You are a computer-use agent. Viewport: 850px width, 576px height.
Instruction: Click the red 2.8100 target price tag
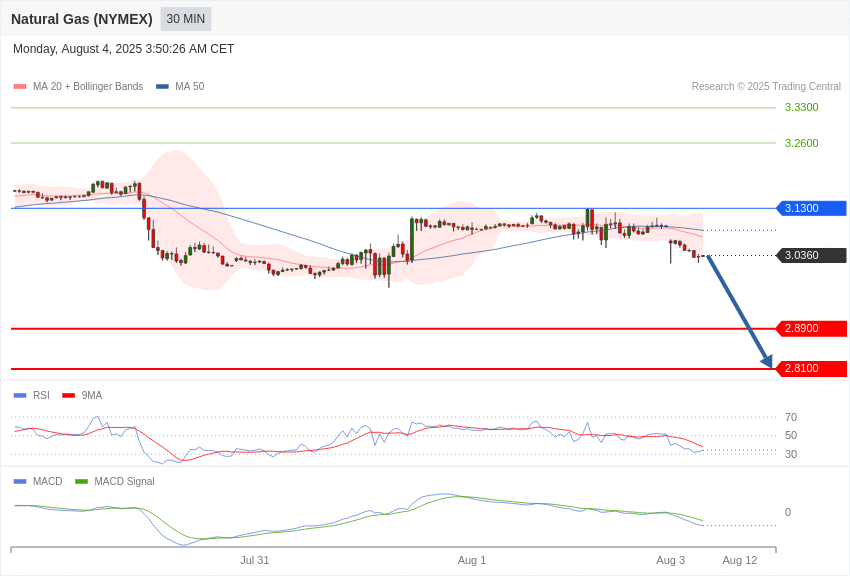click(x=811, y=368)
